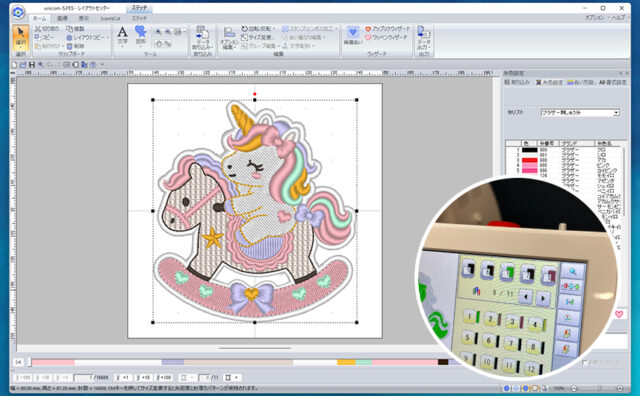Jump to start of stitch simulator
This screenshot has width=640, height=396.
pyautogui.click(x=19, y=362)
